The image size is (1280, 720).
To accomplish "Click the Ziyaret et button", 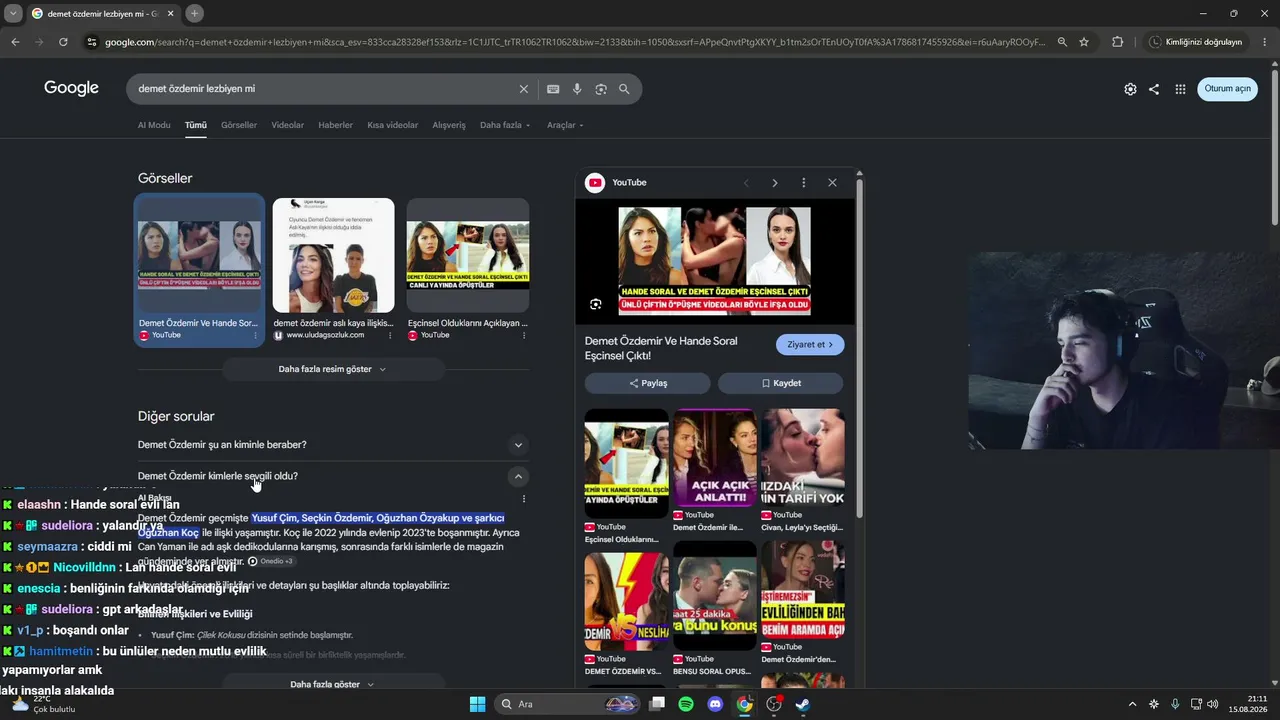I will (x=810, y=345).
